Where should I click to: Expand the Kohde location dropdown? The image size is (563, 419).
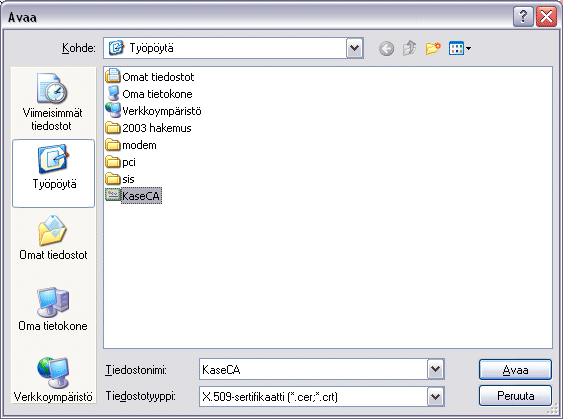[355, 48]
